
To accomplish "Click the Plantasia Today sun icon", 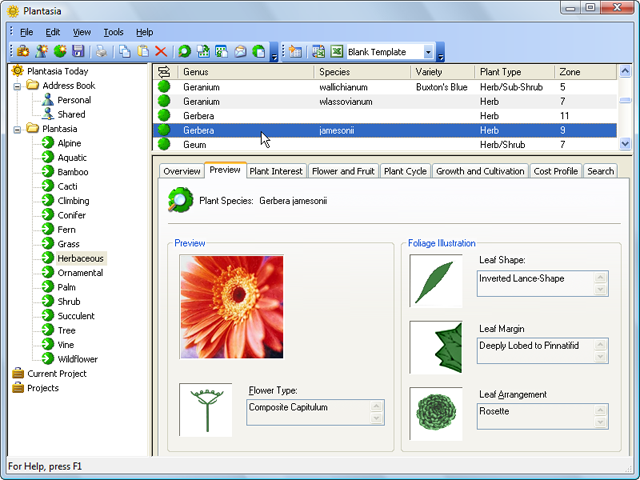I will 17,71.
